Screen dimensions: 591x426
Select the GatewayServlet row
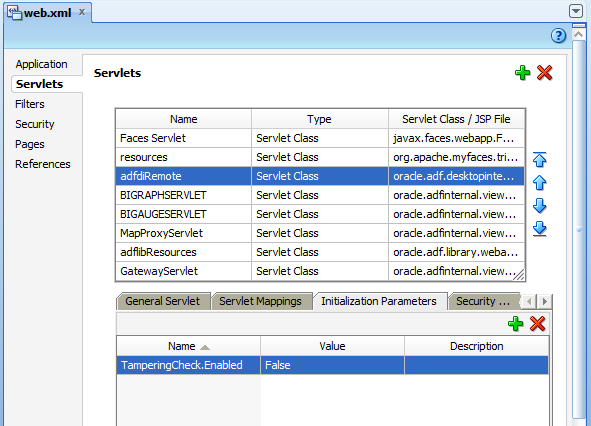(320, 271)
